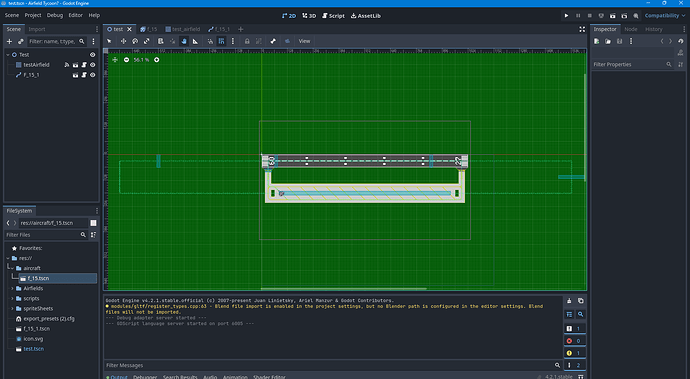The image size is (690, 379).
Task: Switch to the test_airfield scene tab
Action: [183, 29]
